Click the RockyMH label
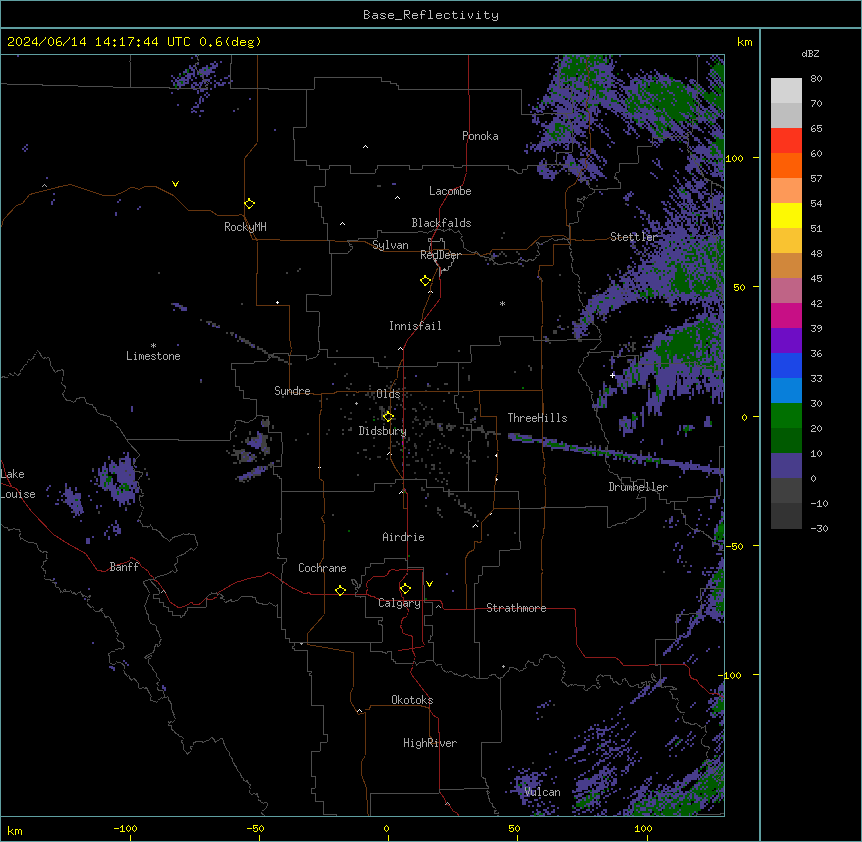Viewport: 862px width, 842px height. [x=245, y=227]
